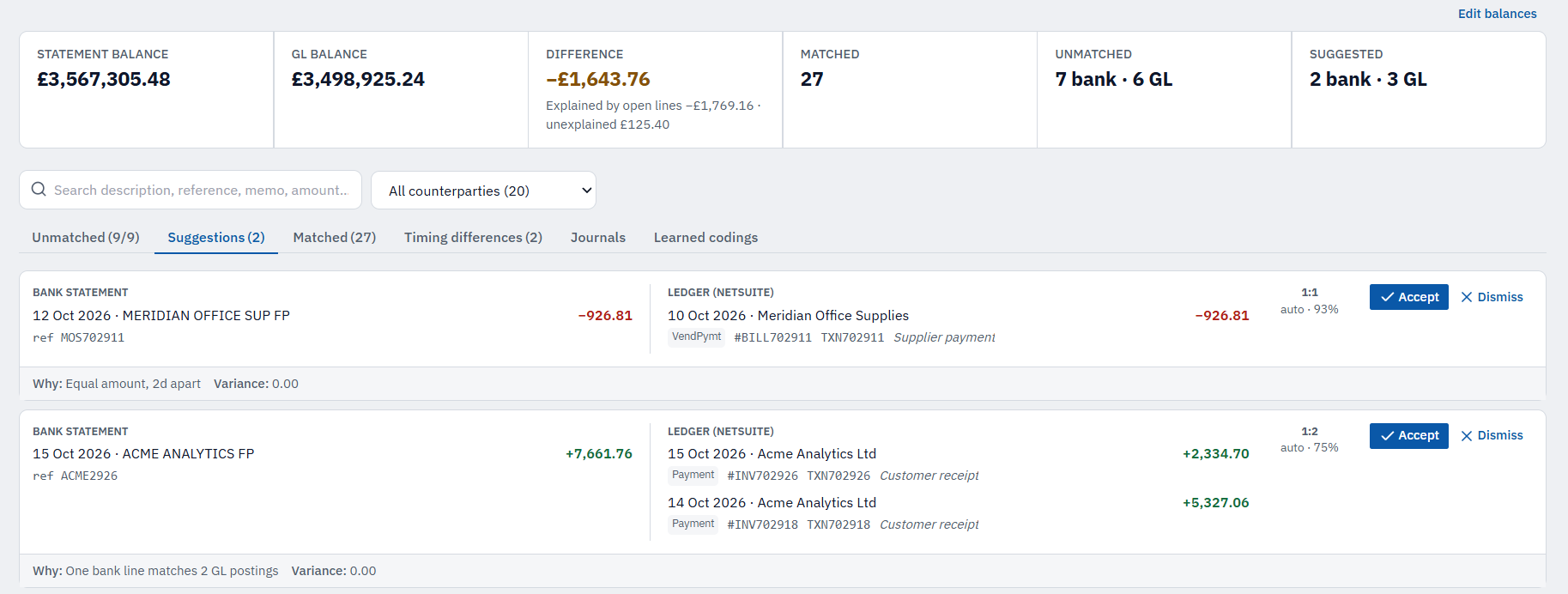The width and height of the screenshot is (1568, 594).
Task: Open the Learned codings tab
Action: coord(705,238)
